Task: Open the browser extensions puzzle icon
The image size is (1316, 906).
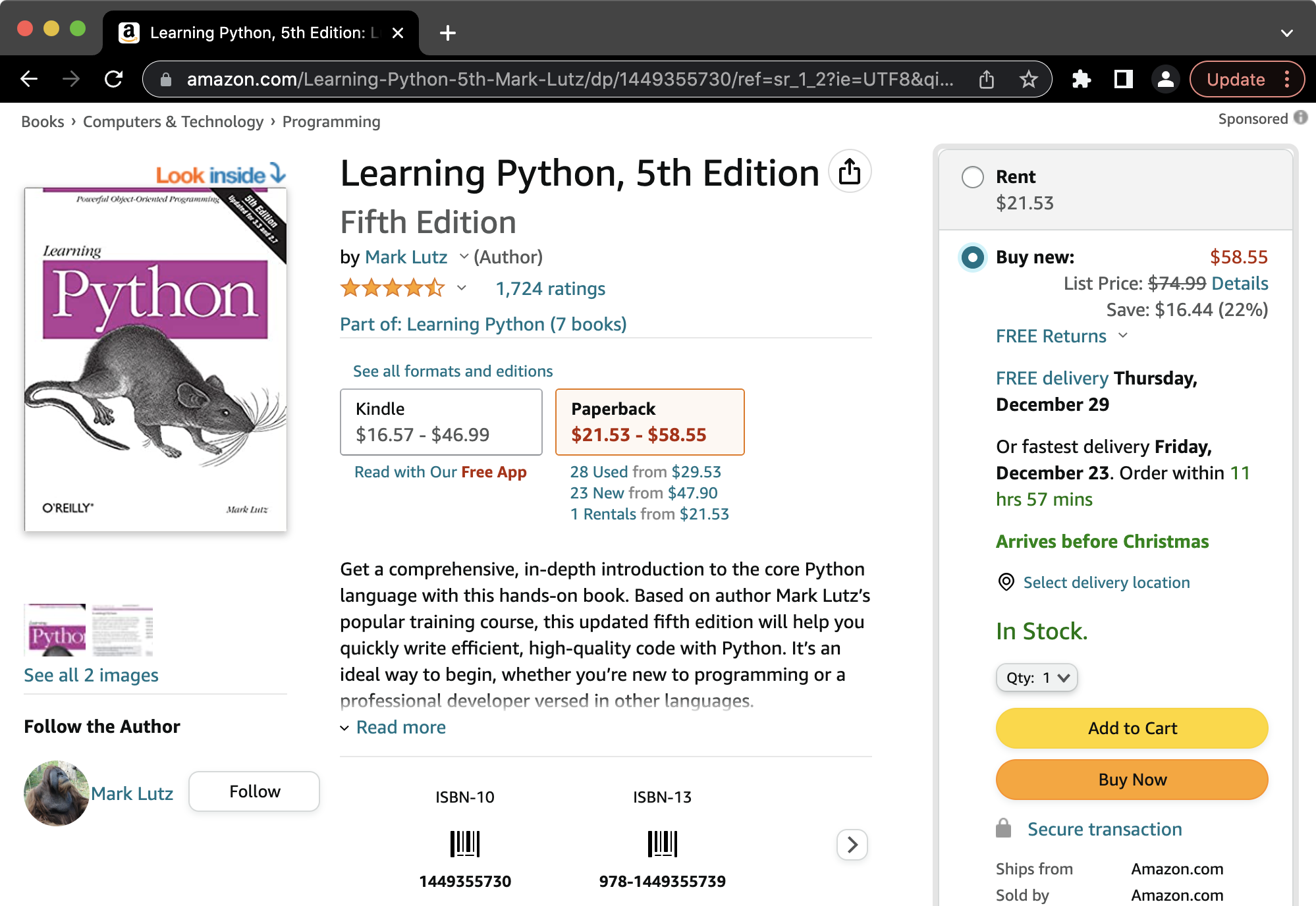Action: pyautogui.click(x=1082, y=79)
